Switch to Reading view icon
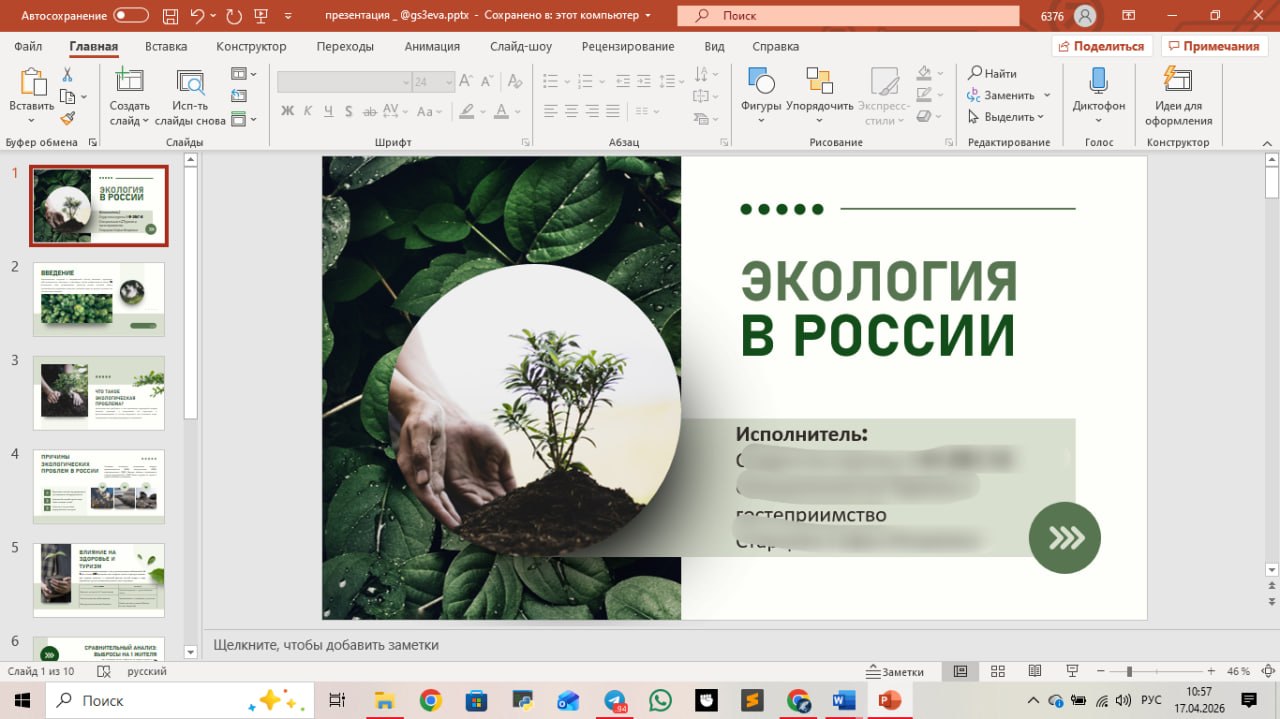Image resolution: width=1280 pixels, height=719 pixels. [x=1035, y=671]
